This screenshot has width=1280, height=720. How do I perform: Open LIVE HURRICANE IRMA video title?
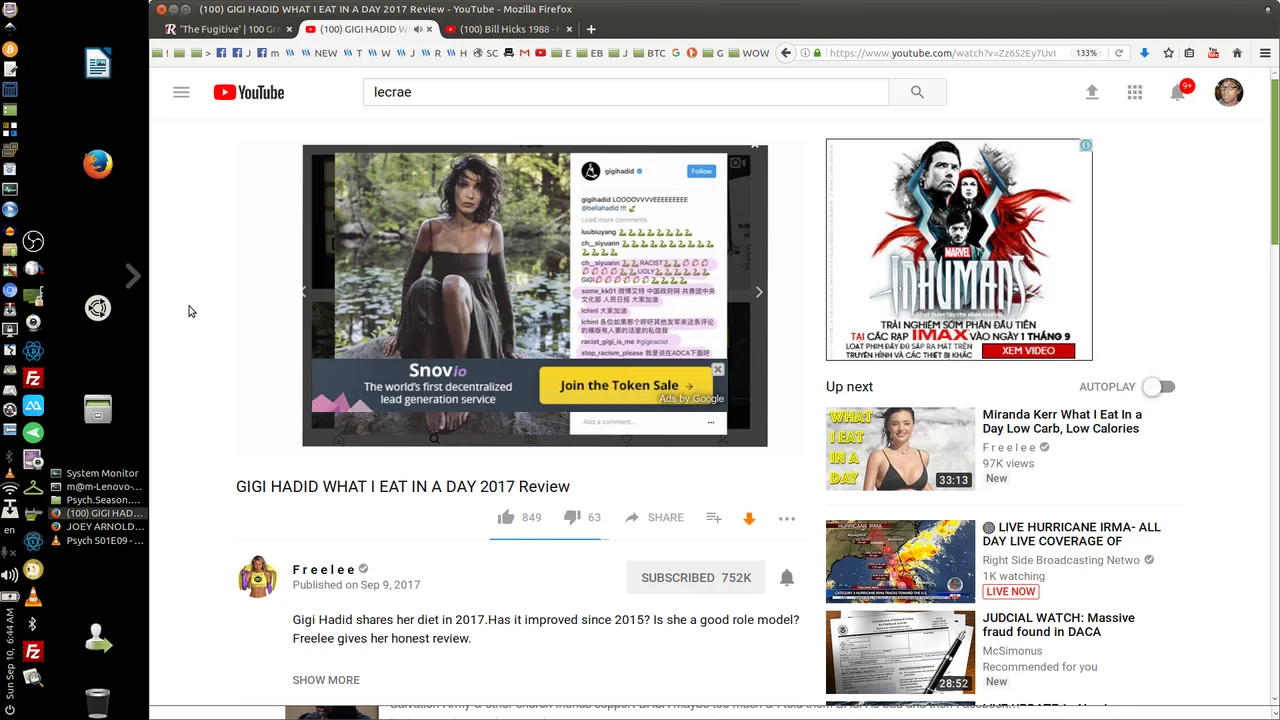1071,534
